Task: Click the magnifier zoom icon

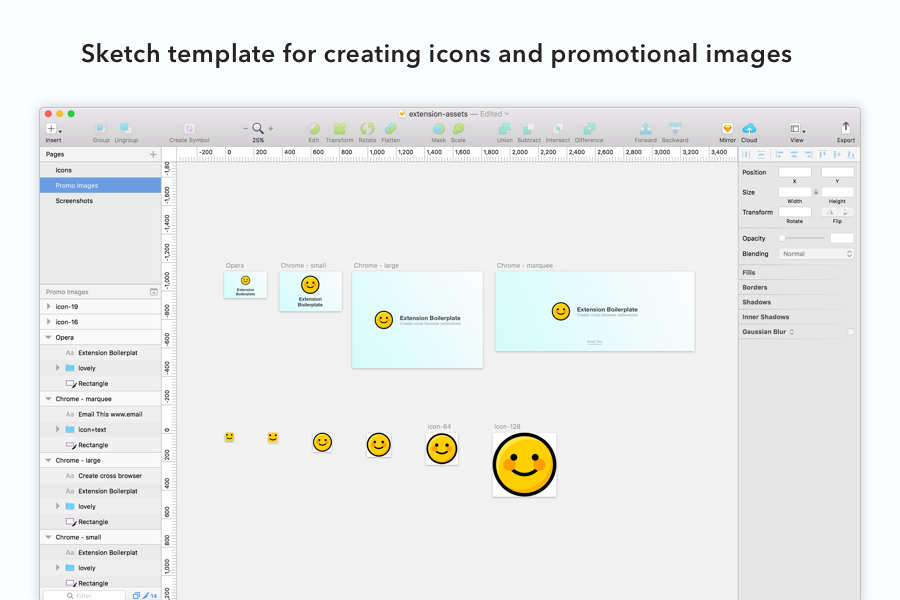Action: [258, 129]
